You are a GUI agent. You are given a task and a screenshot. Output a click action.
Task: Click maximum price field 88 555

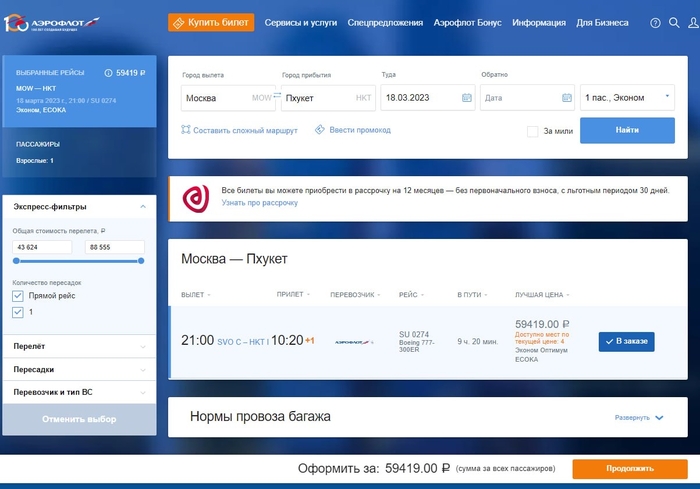[x=115, y=247]
